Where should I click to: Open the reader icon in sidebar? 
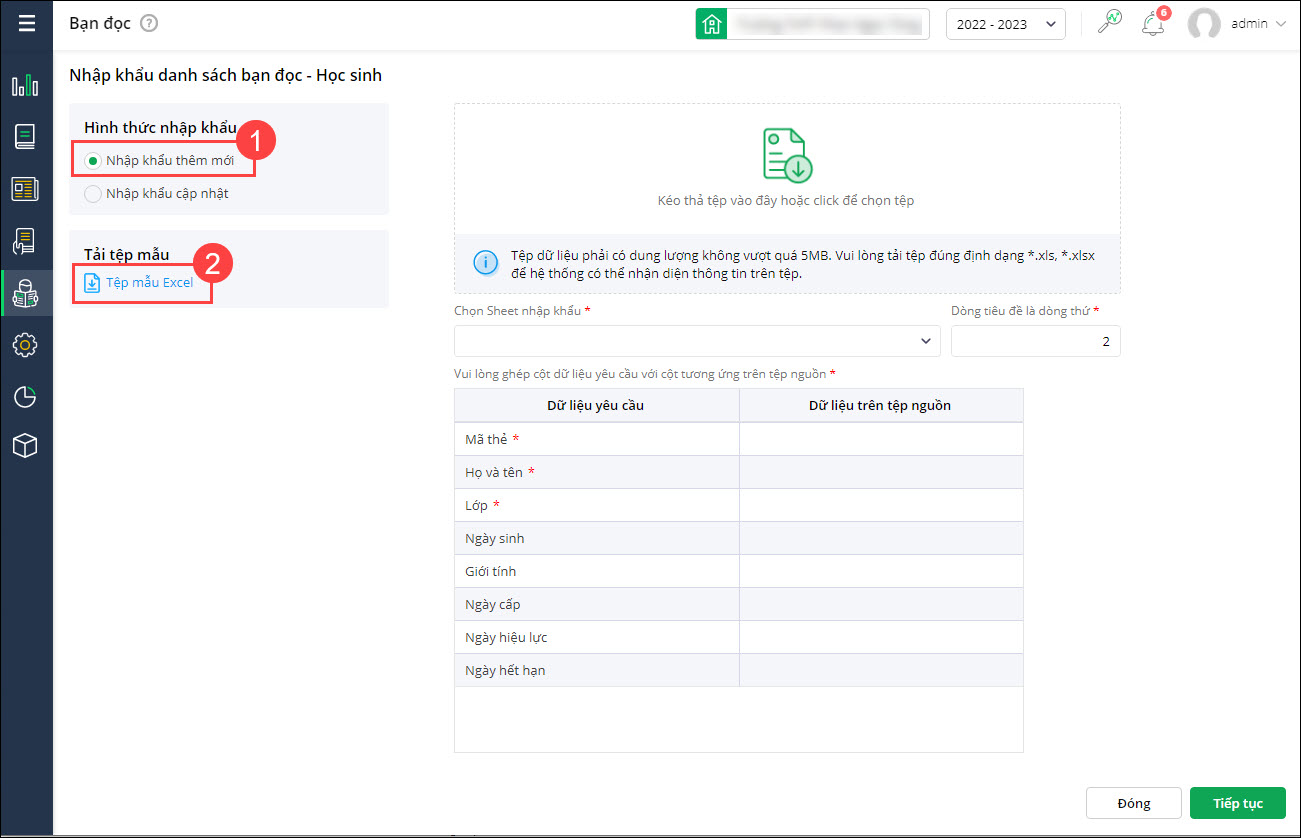(26, 293)
